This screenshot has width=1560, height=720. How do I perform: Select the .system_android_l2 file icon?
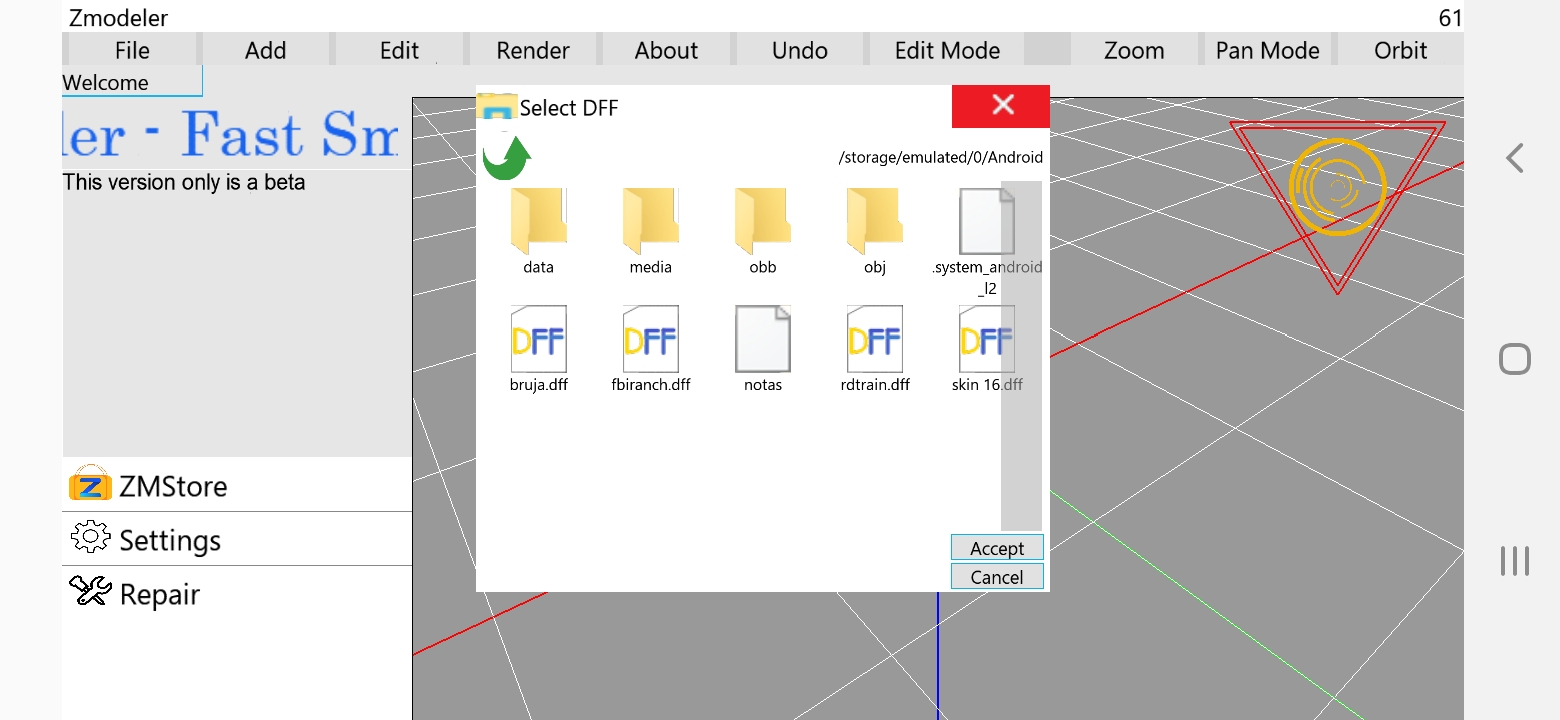(987, 221)
